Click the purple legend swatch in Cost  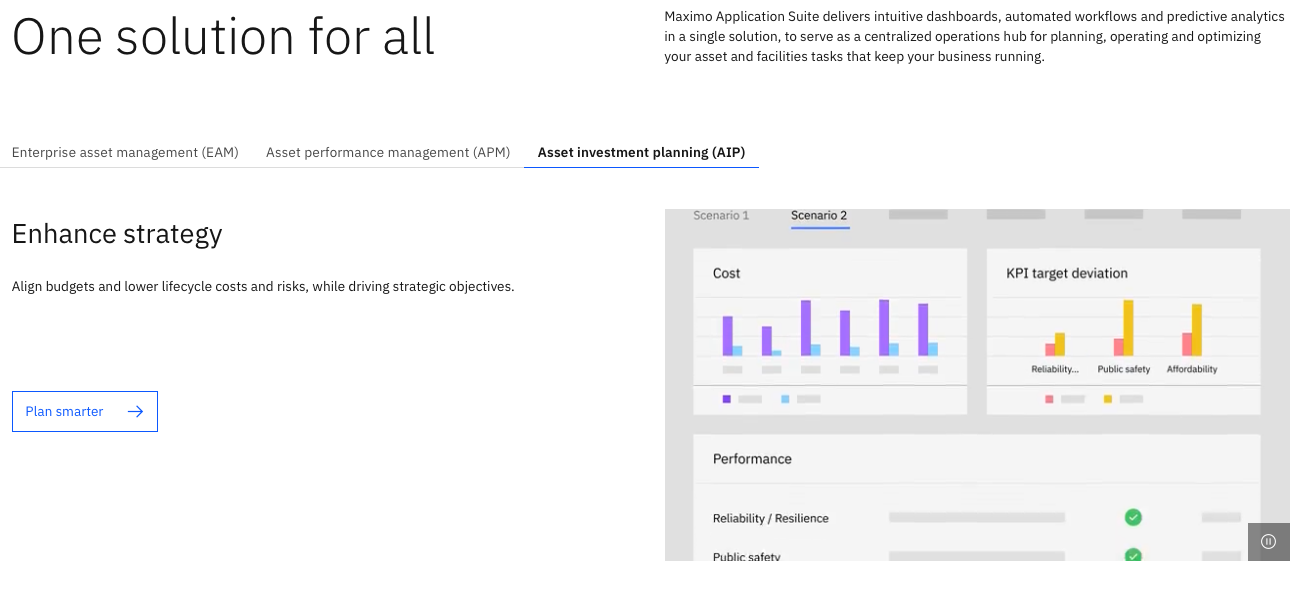pos(726,399)
